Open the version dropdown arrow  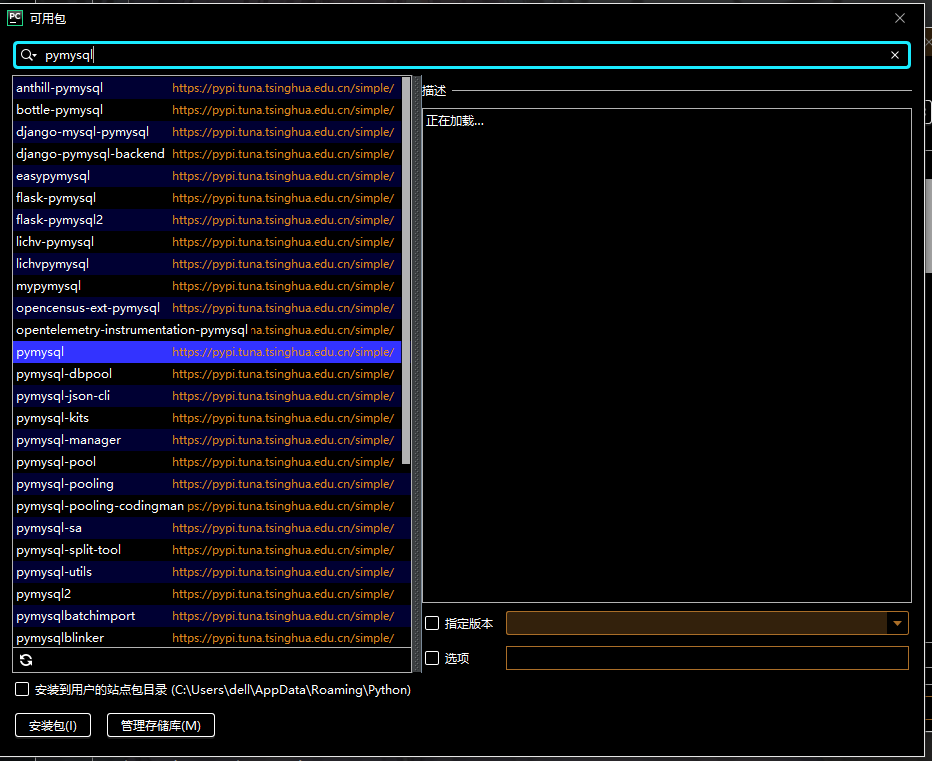pos(898,623)
